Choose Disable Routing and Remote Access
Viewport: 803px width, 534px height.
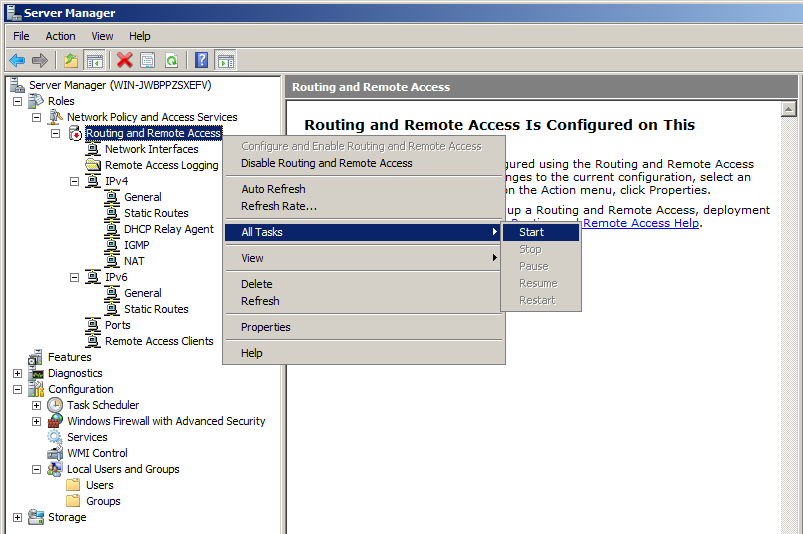[x=365, y=163]
